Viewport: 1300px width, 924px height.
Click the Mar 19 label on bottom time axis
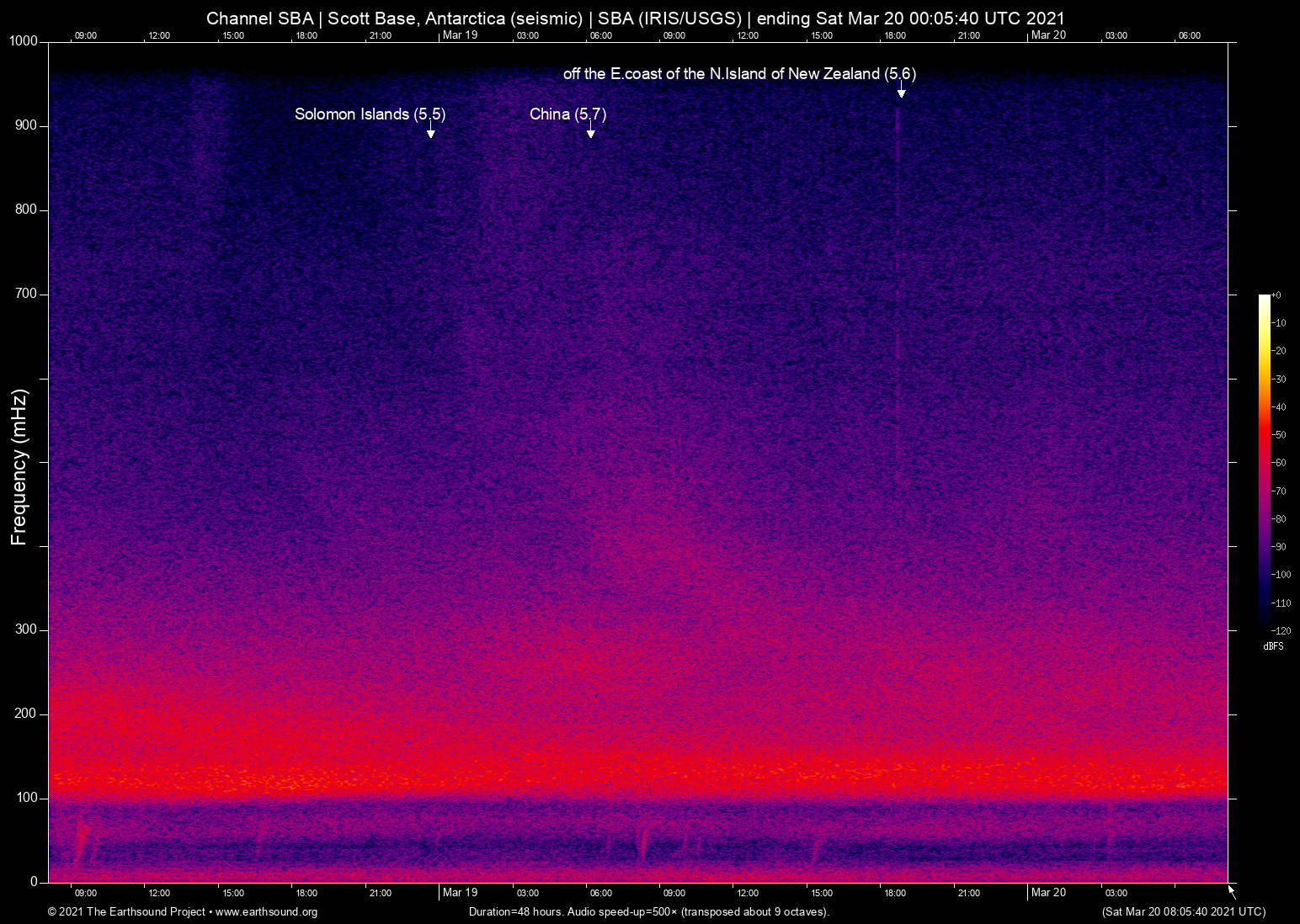pyautogui.click(x=460, y=892)
